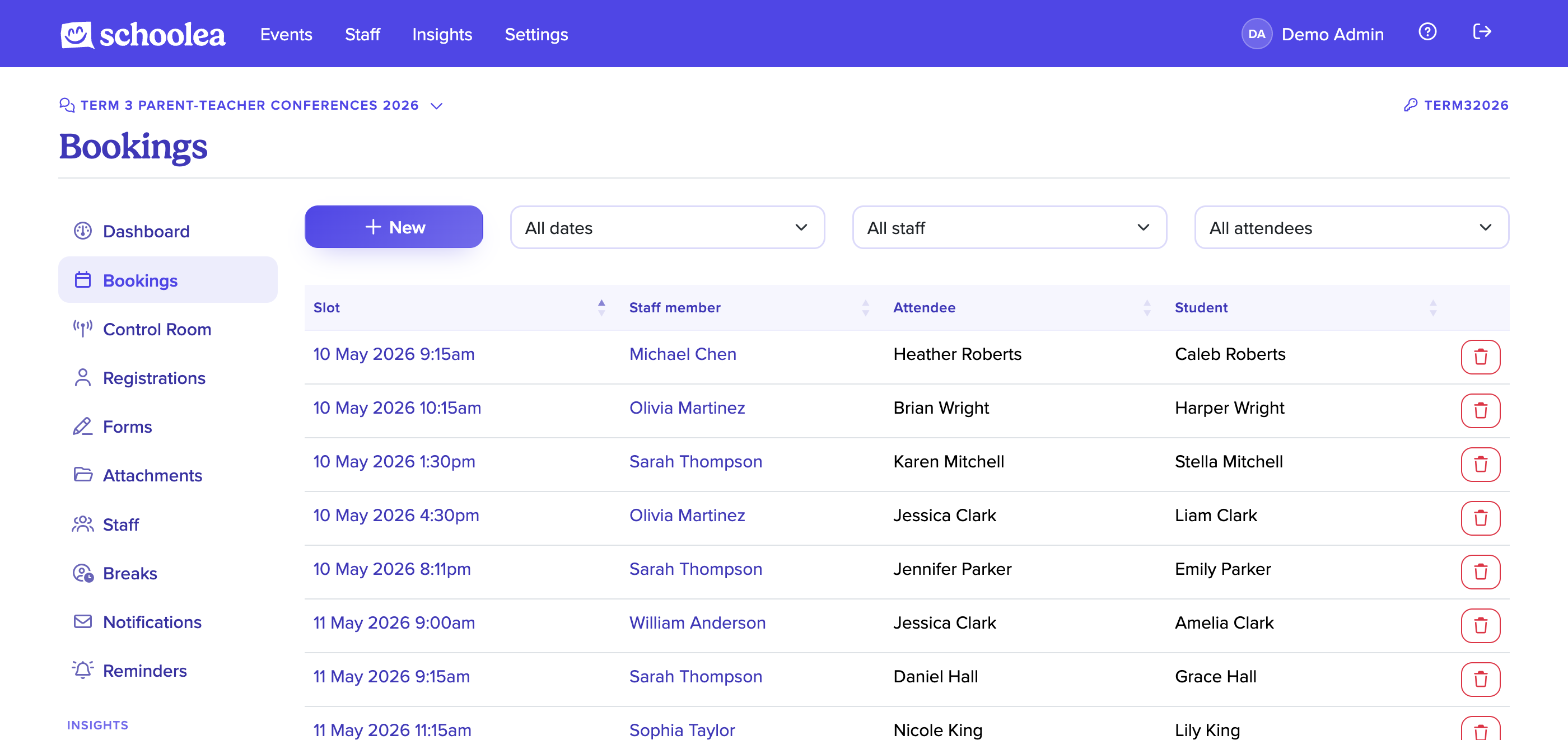Open Breaks in the sidebar
The image size is (1568, 740).
pyautogui.click(x=167, y=573)
